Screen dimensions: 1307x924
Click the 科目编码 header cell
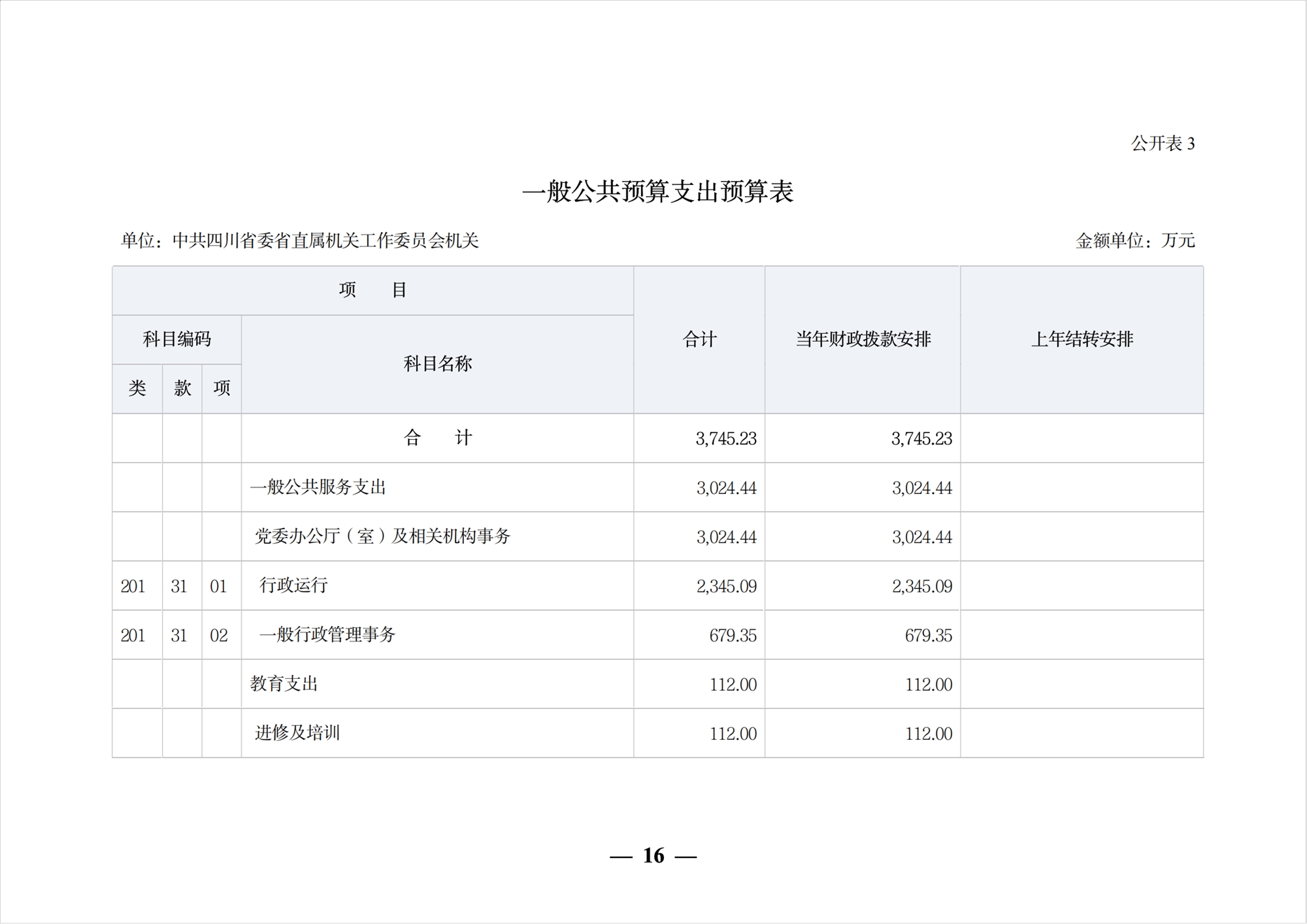[176, 339]
